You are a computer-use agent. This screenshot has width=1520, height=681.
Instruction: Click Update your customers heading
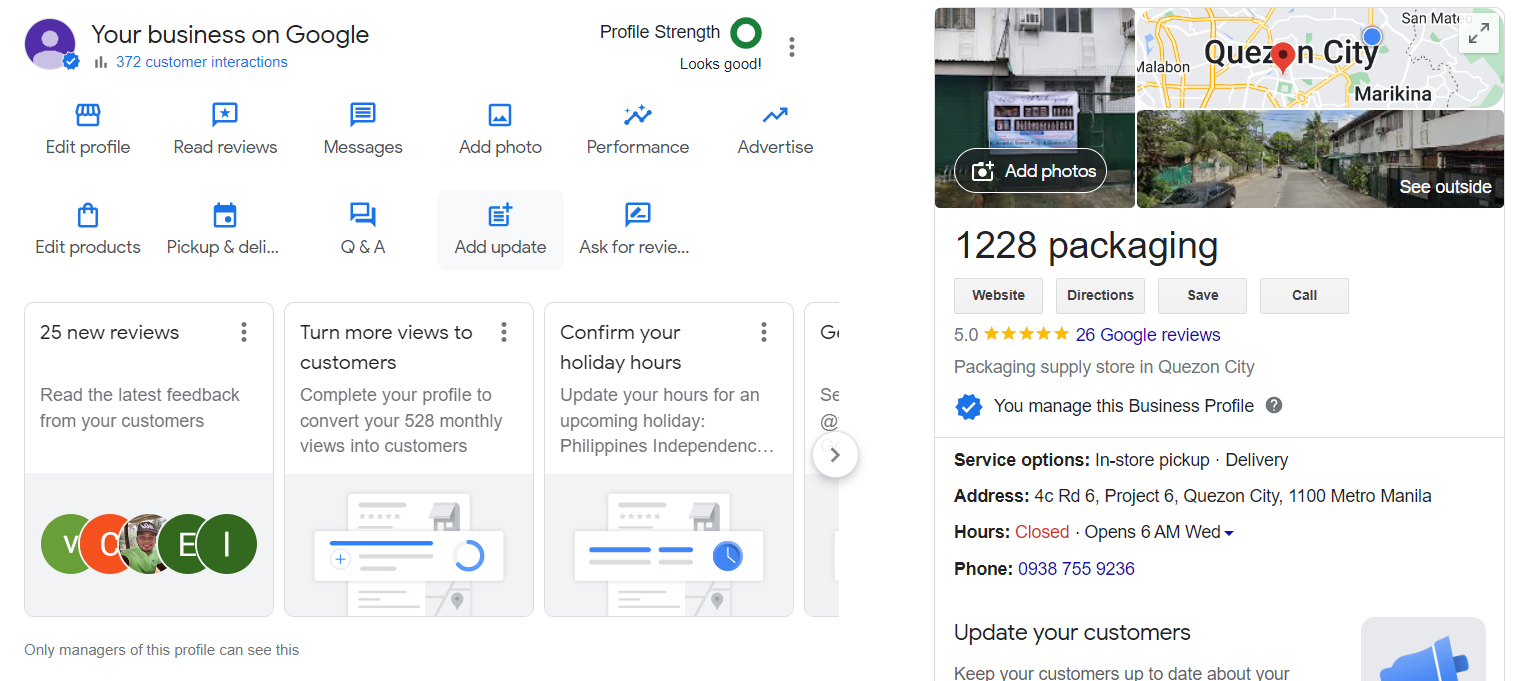[1072, 633]
